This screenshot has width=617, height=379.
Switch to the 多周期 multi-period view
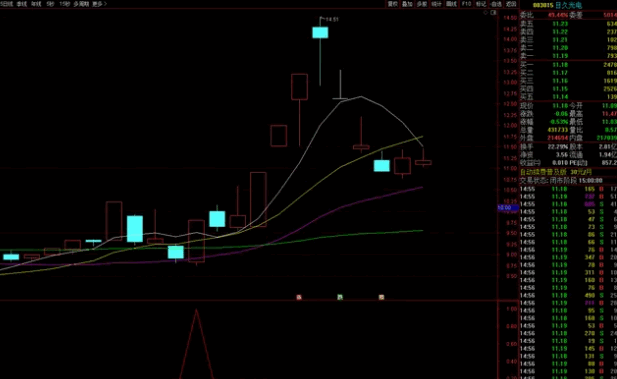[x=81, y=4]
